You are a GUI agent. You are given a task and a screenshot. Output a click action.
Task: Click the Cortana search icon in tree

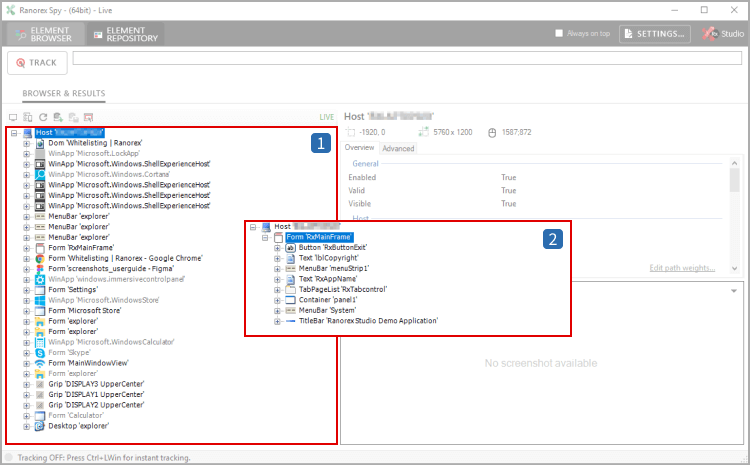[40, 174]
